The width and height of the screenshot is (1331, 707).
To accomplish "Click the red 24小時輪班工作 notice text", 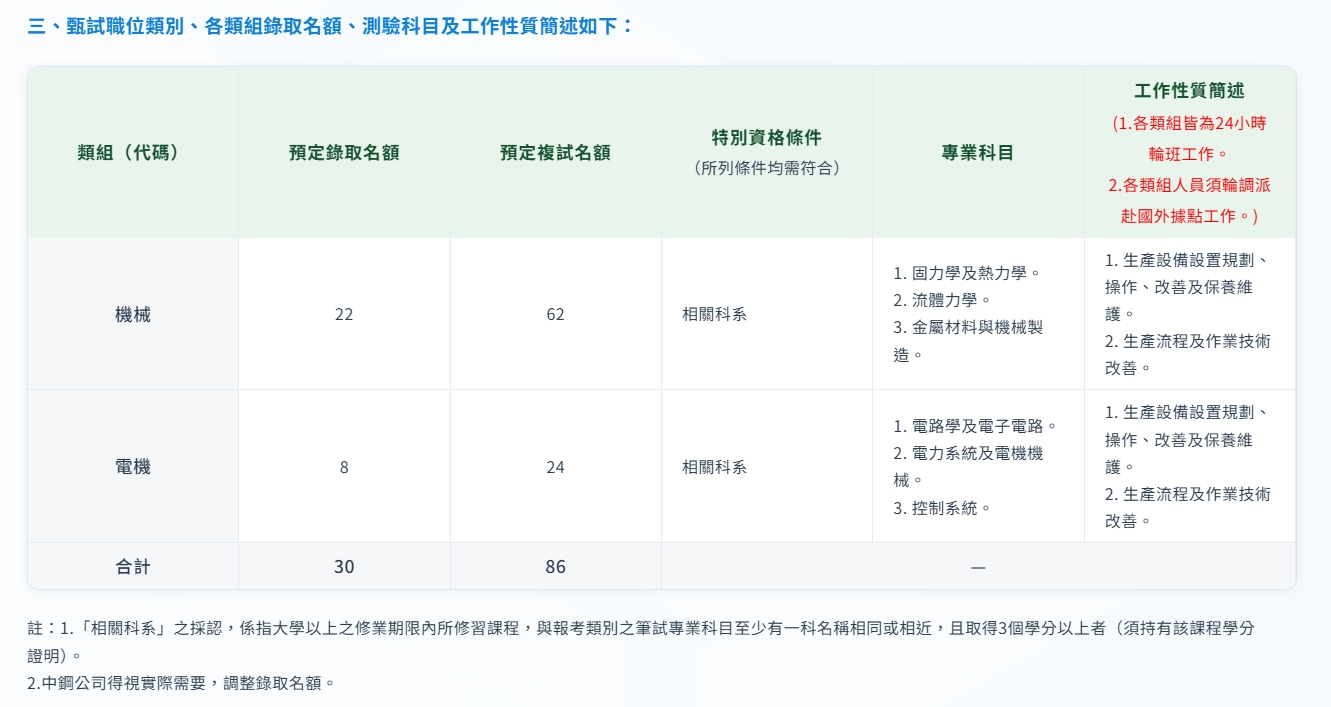I will point(1189,139).
